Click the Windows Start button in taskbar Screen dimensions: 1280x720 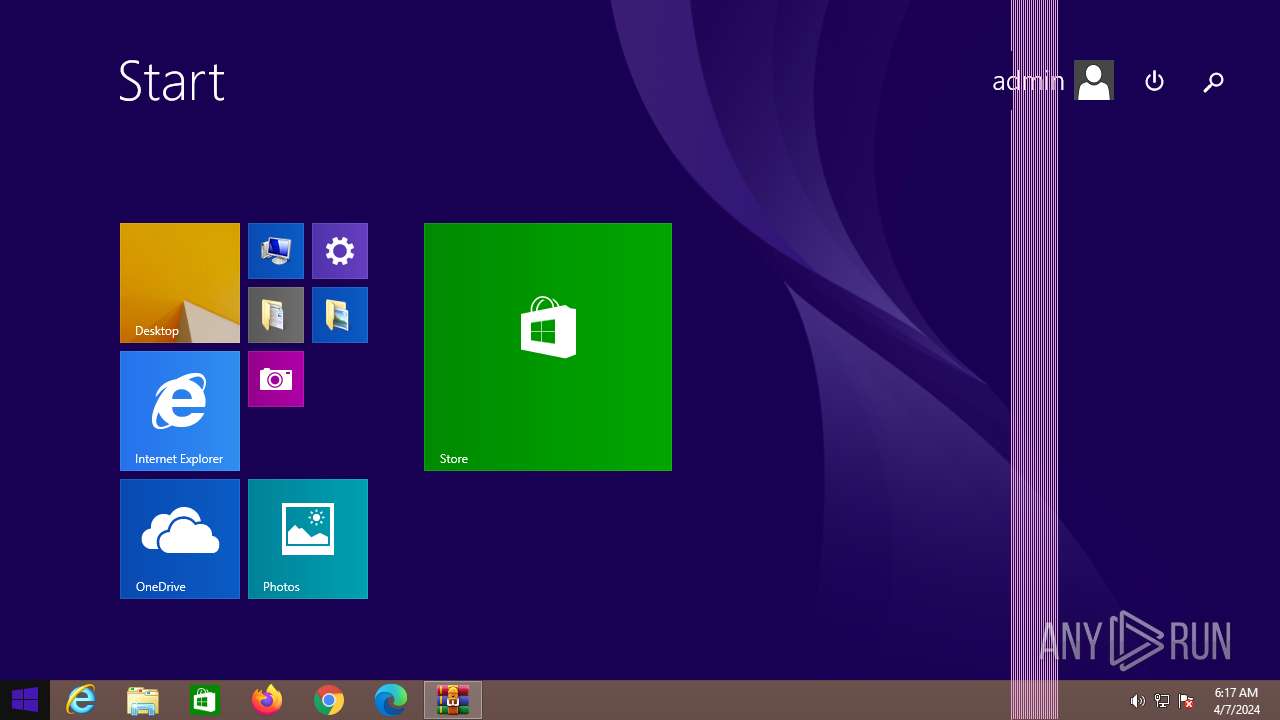point(25,700)
